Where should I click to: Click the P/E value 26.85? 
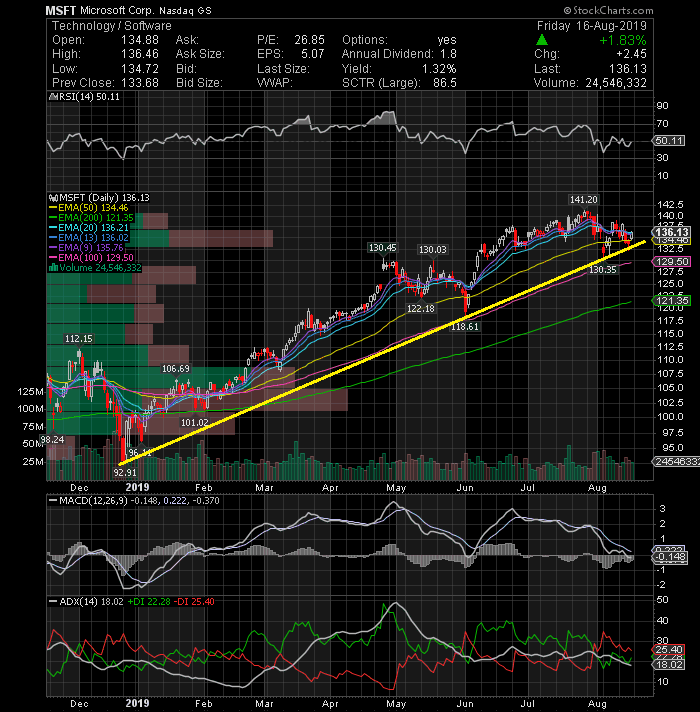[x=309, y=40]
